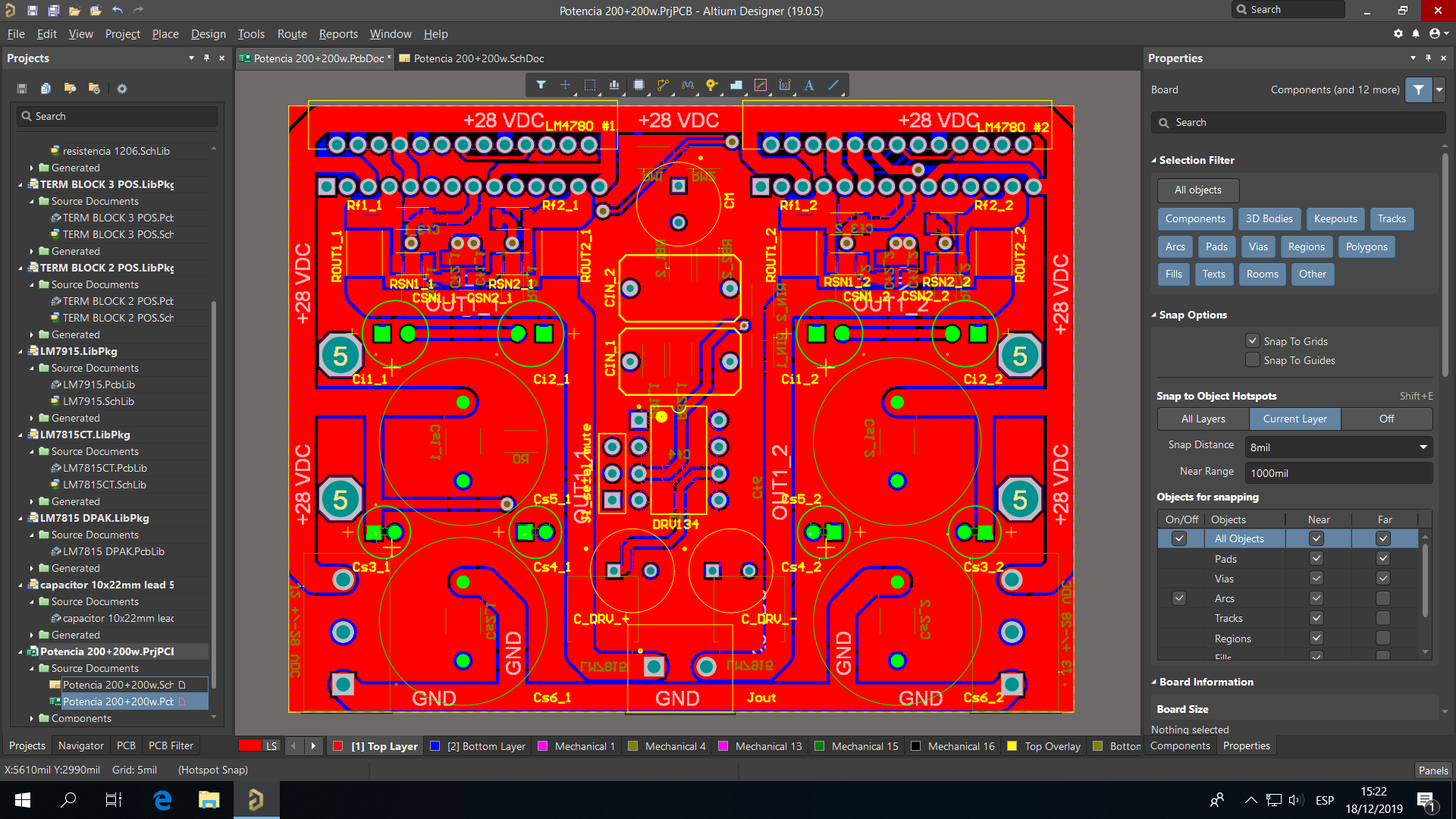Viewport: 1456px width, 819px height.
Task: Toggle Snap To Grids checkbox
Action: click(x=1253, y=340)
